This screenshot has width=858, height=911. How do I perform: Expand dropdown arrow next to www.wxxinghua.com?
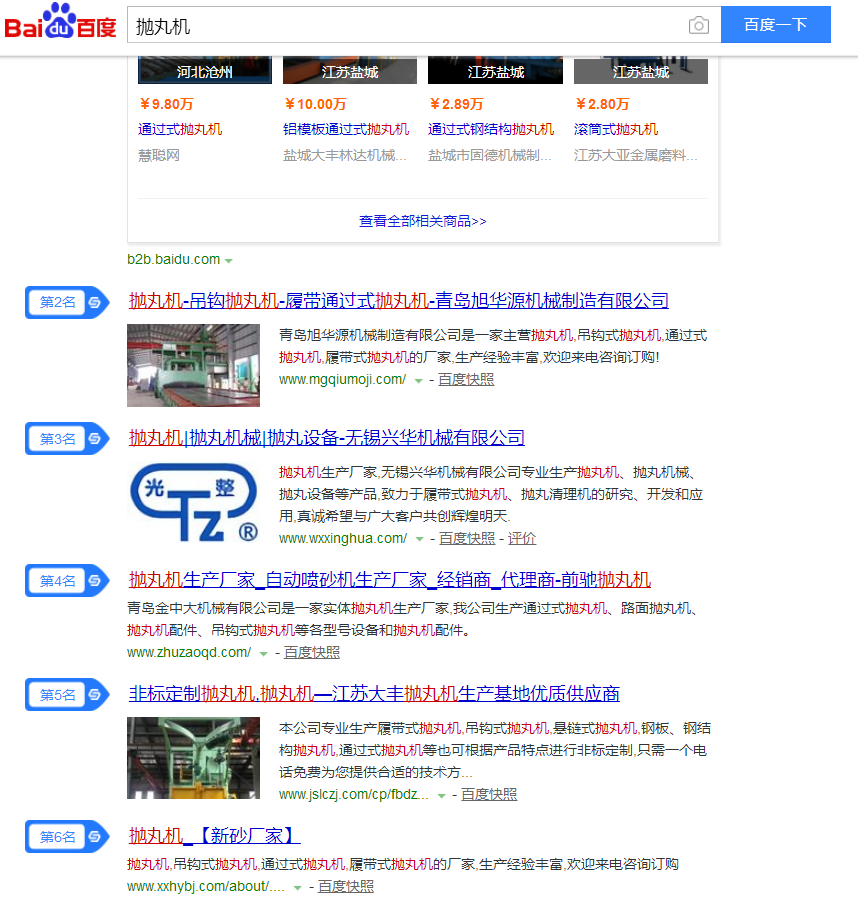point(419,540)
